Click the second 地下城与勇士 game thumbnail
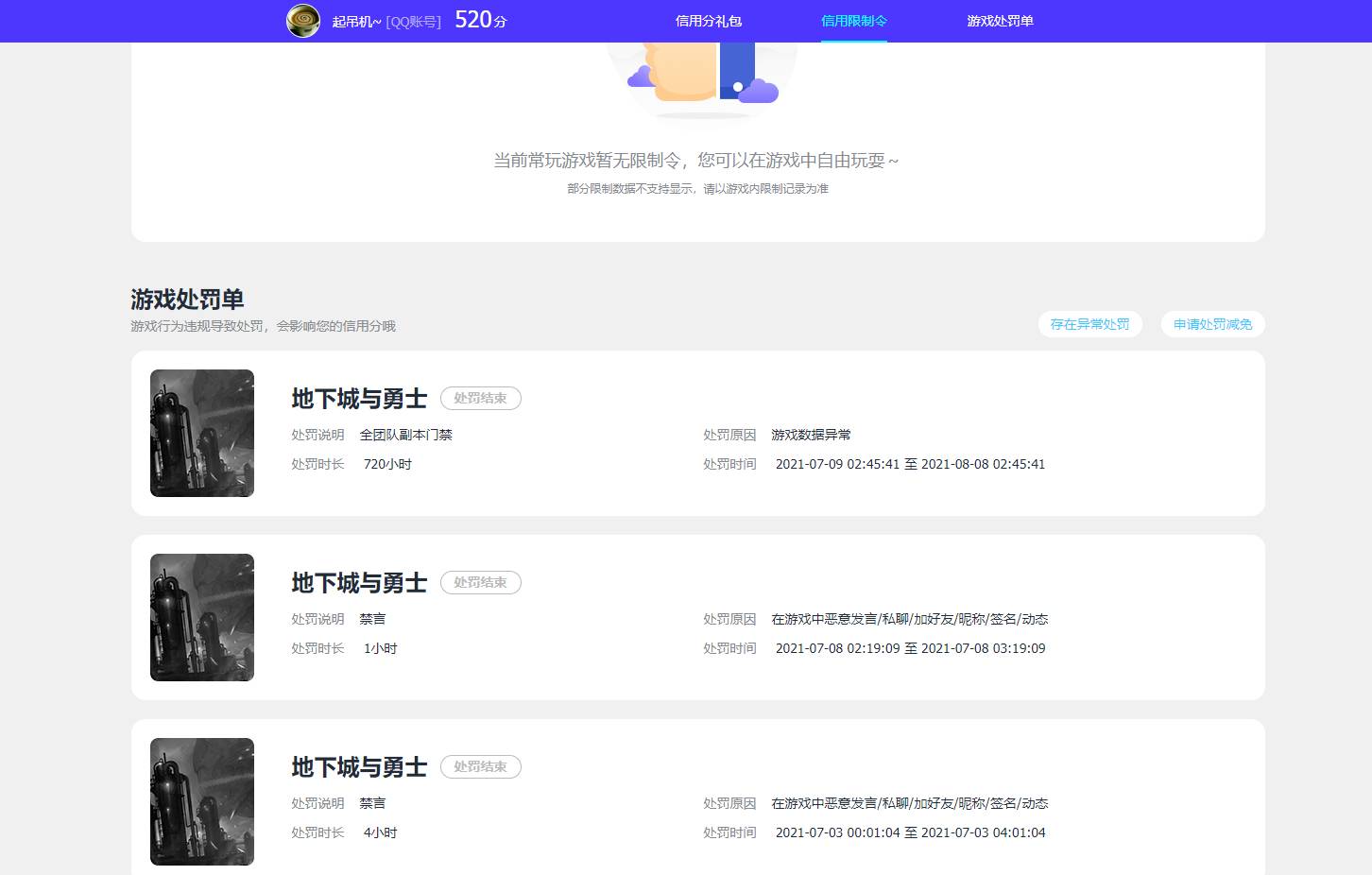 coord(201,617)
